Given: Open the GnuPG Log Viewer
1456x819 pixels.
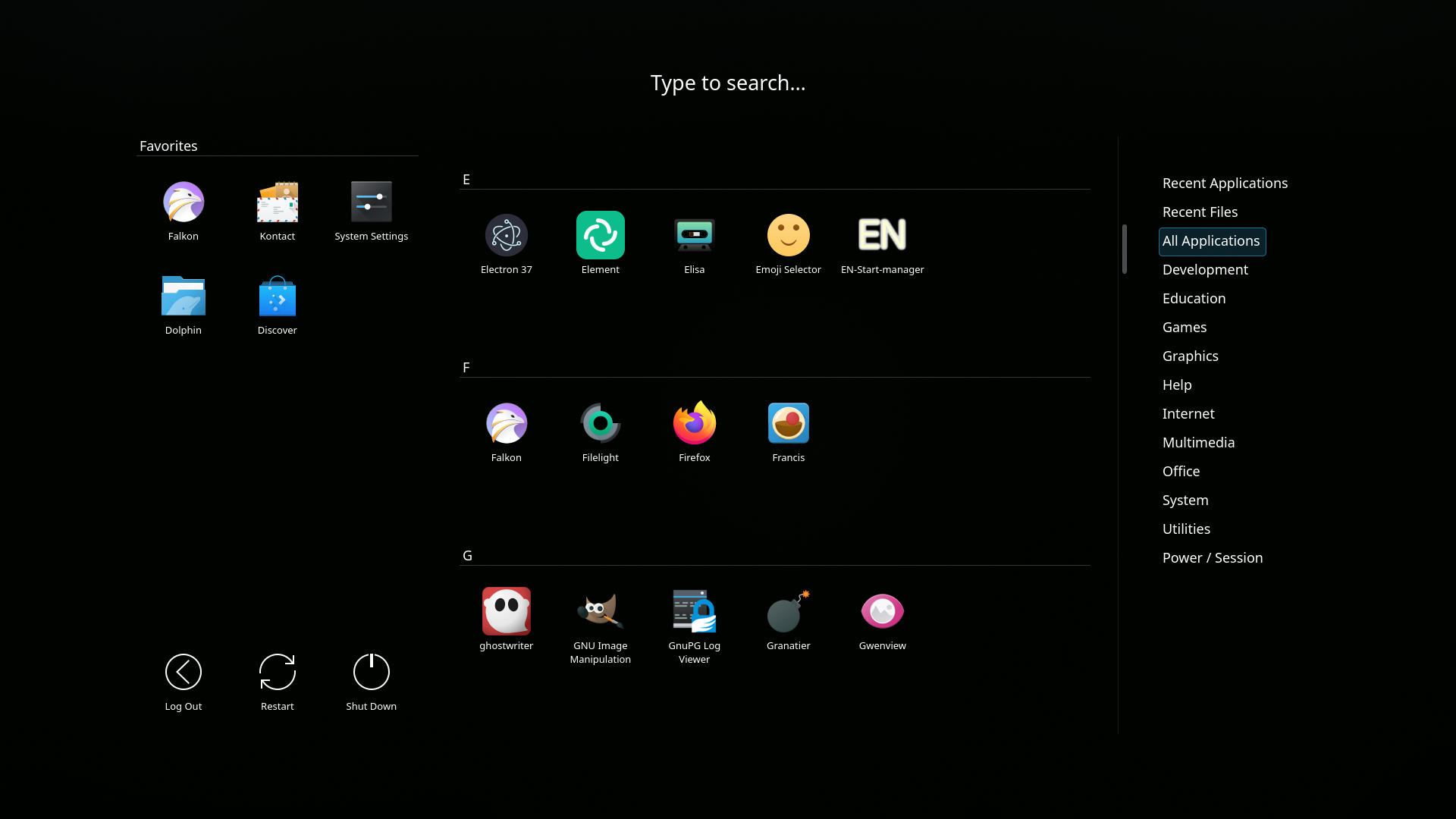Looking at the screenshot, I should 694,619.
